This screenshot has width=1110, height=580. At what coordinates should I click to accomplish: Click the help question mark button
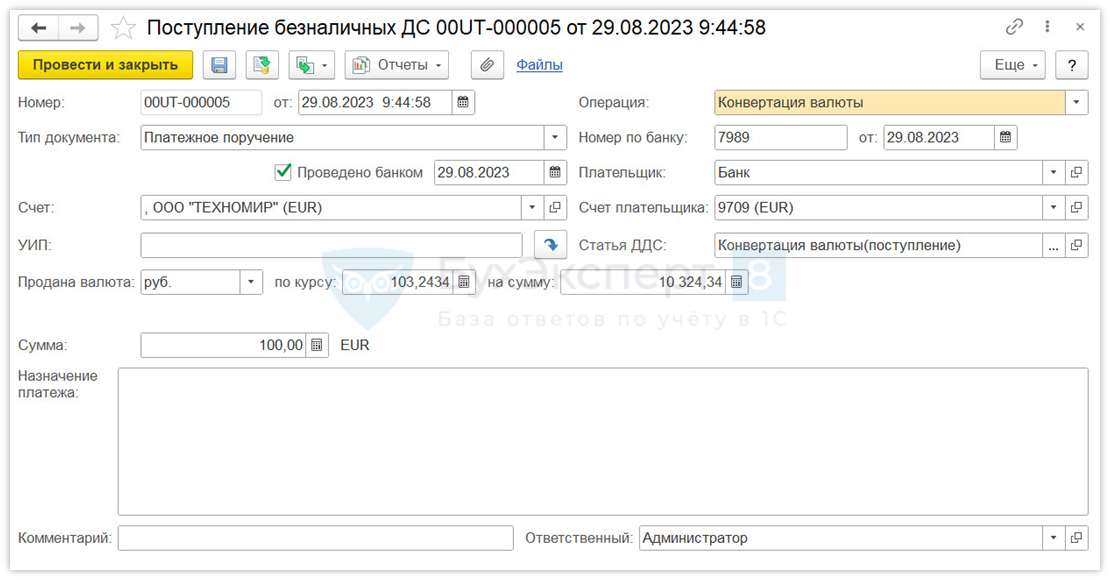click(x=1071, y=65)
